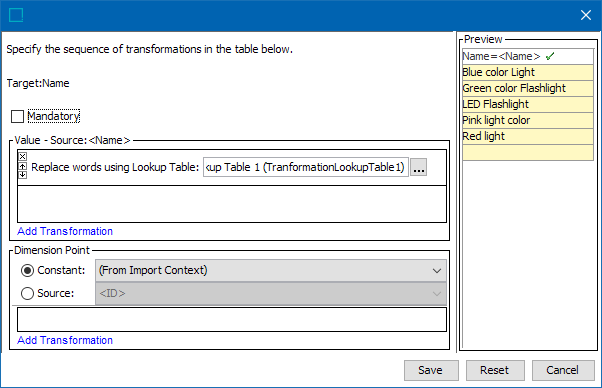Click the dialog icon in the title bar

[16, 15]
